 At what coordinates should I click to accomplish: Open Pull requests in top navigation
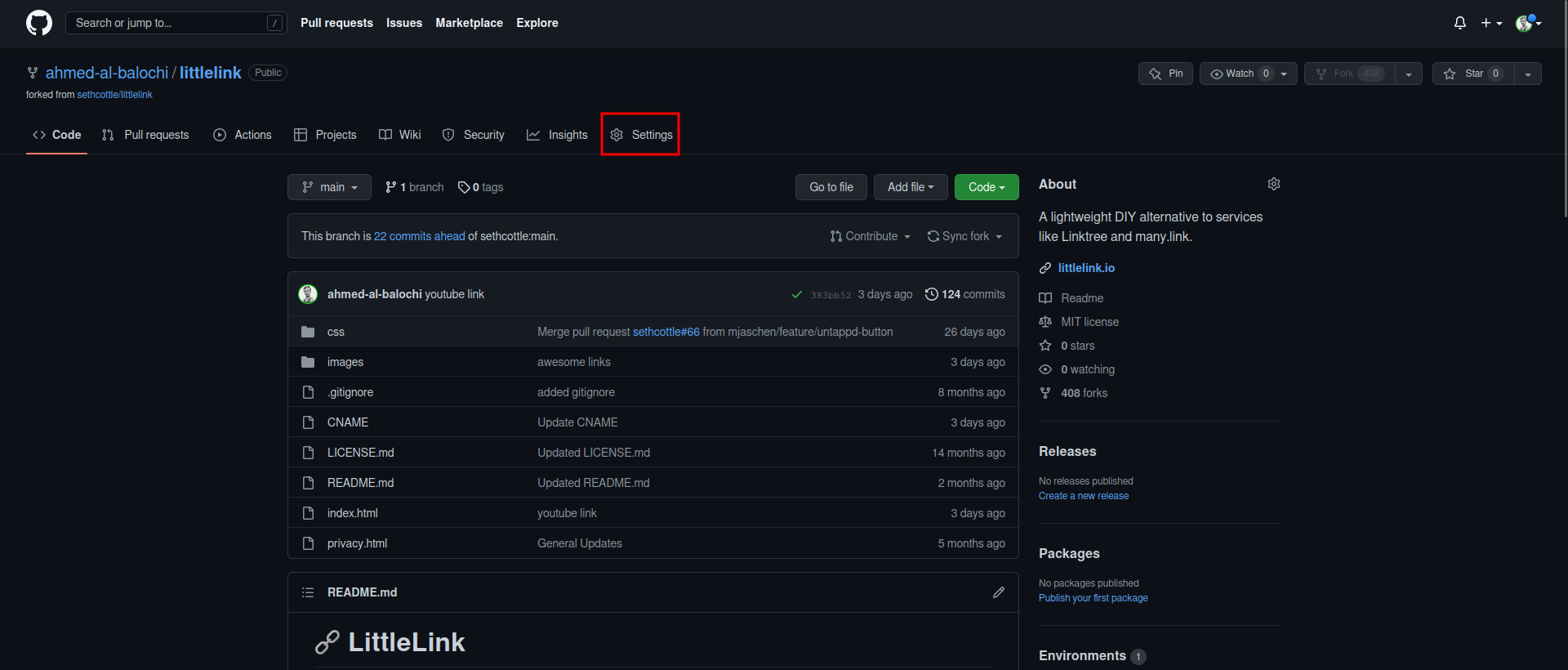click(336, 23)
